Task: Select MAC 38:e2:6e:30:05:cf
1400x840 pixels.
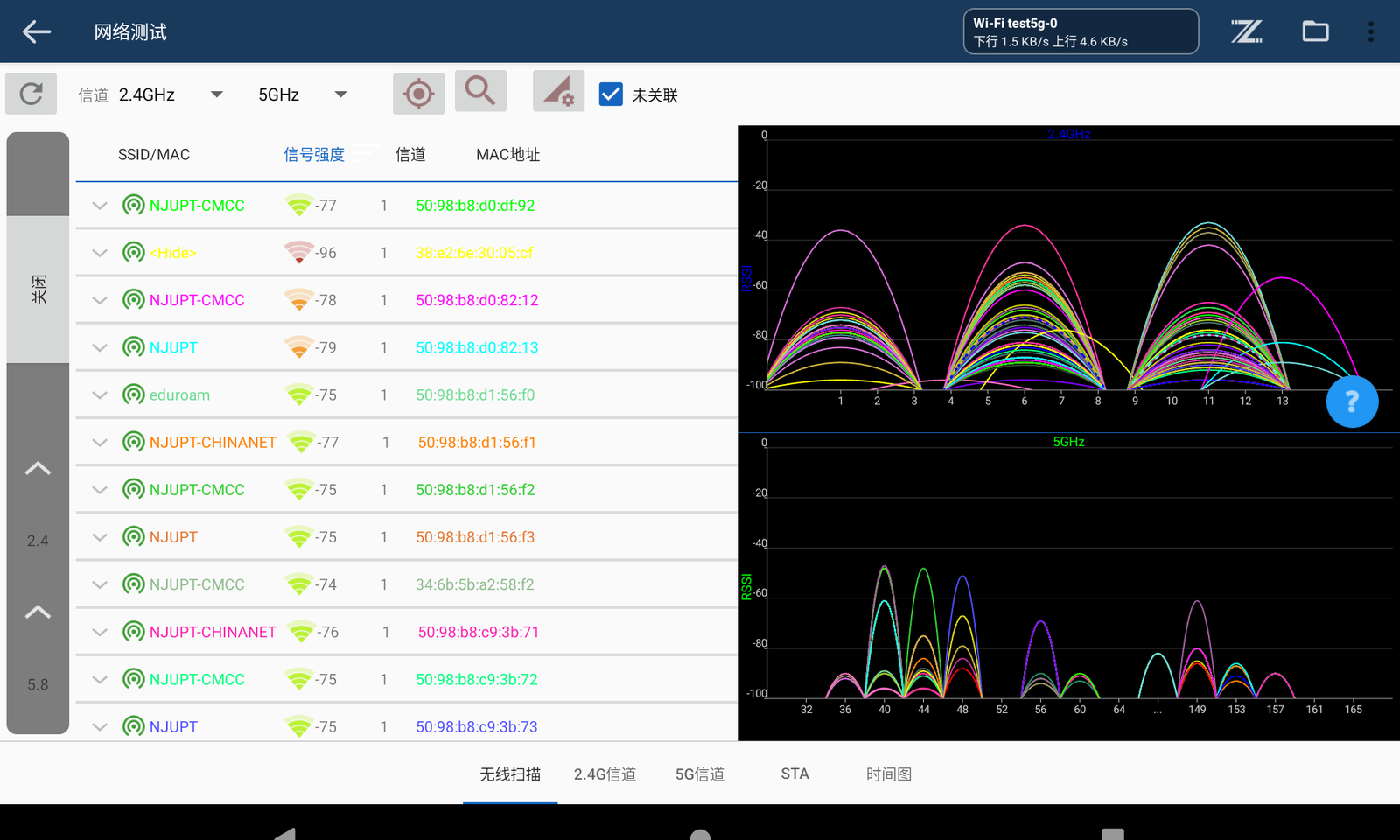Action: (474, 253)
